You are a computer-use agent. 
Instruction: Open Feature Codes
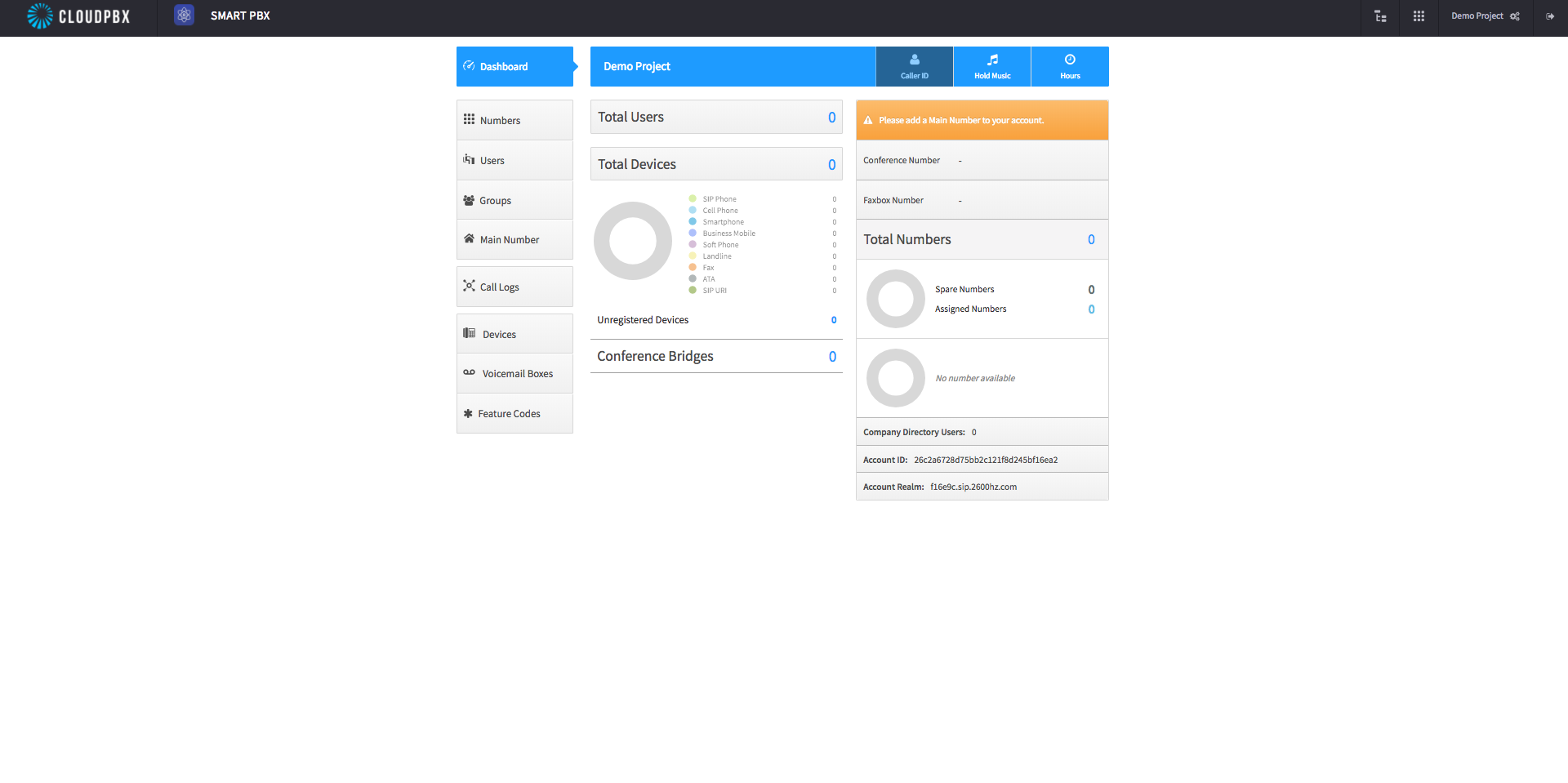coord(514,413)
